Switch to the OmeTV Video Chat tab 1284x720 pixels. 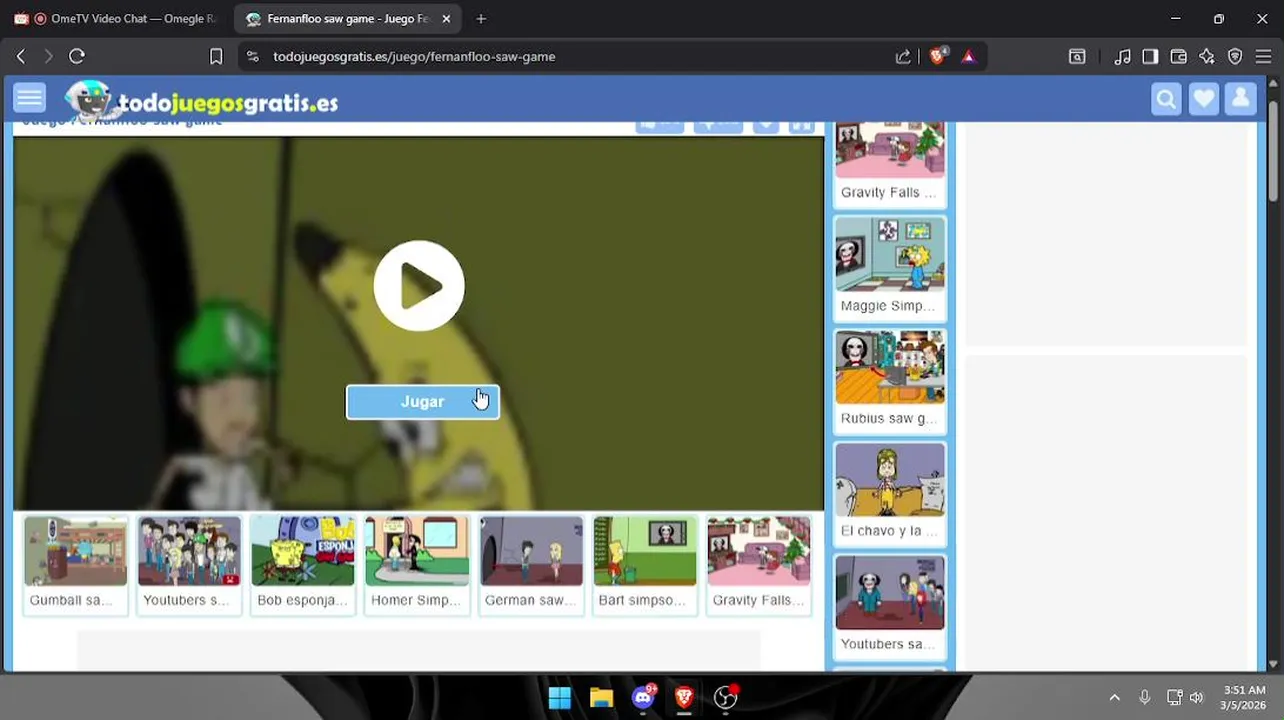pos(115,19)
